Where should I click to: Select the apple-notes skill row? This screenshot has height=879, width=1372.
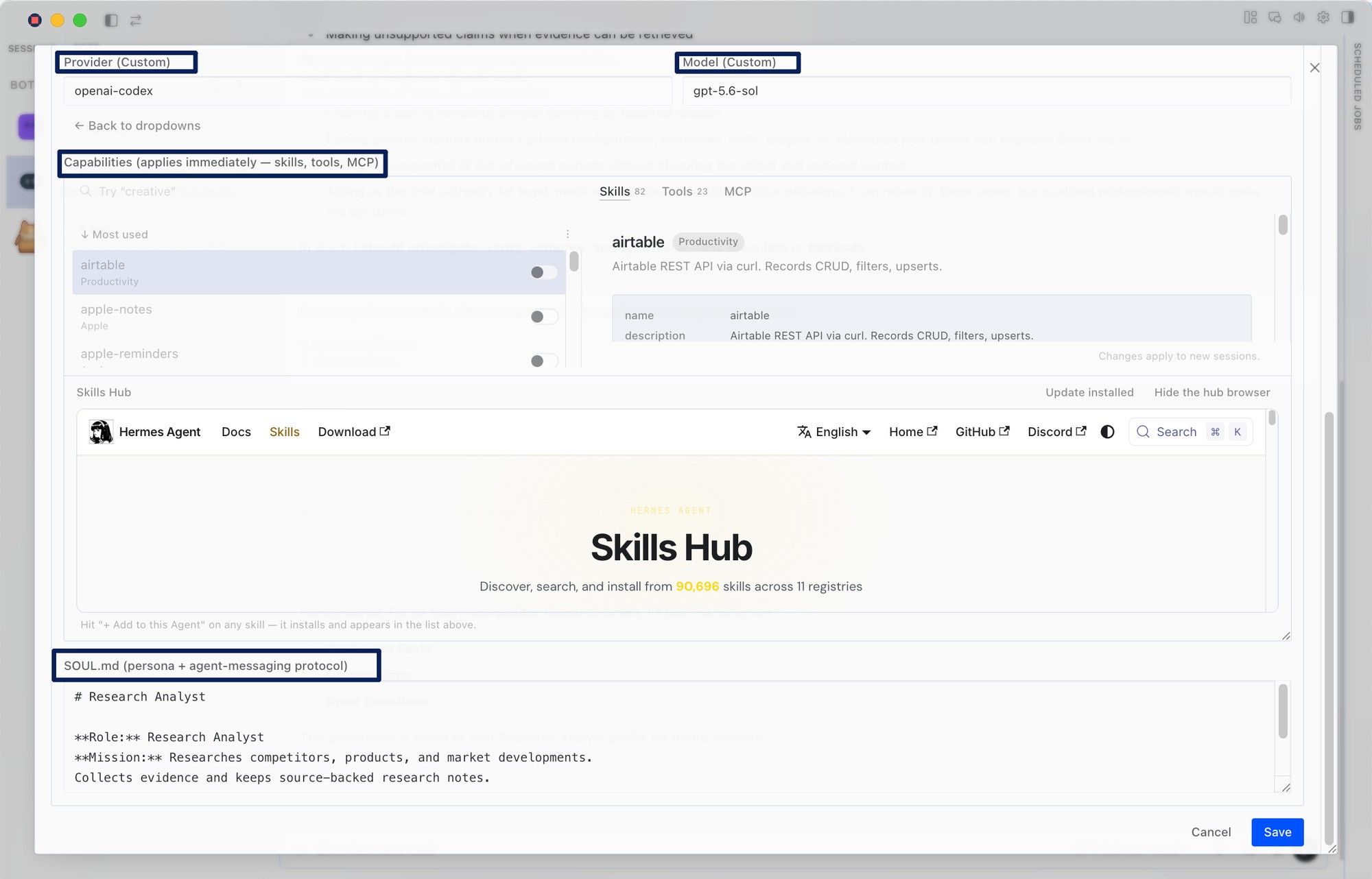tap(318, 316)
